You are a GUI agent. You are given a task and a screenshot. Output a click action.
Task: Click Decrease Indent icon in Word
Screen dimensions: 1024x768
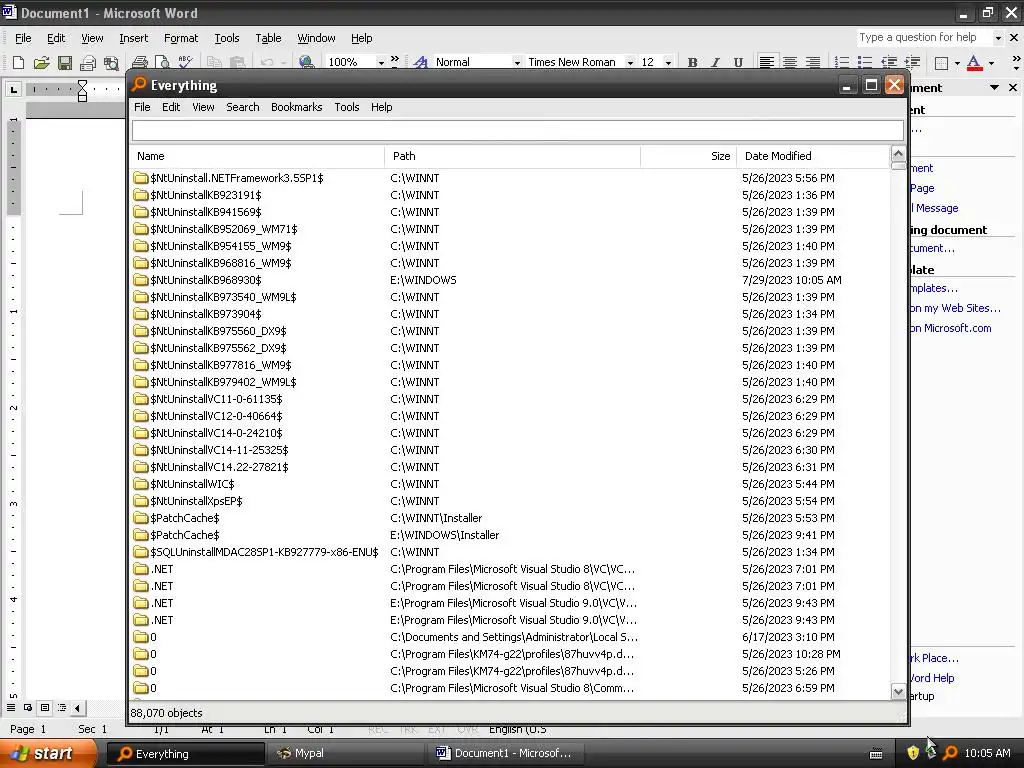(x=889, y=62)
